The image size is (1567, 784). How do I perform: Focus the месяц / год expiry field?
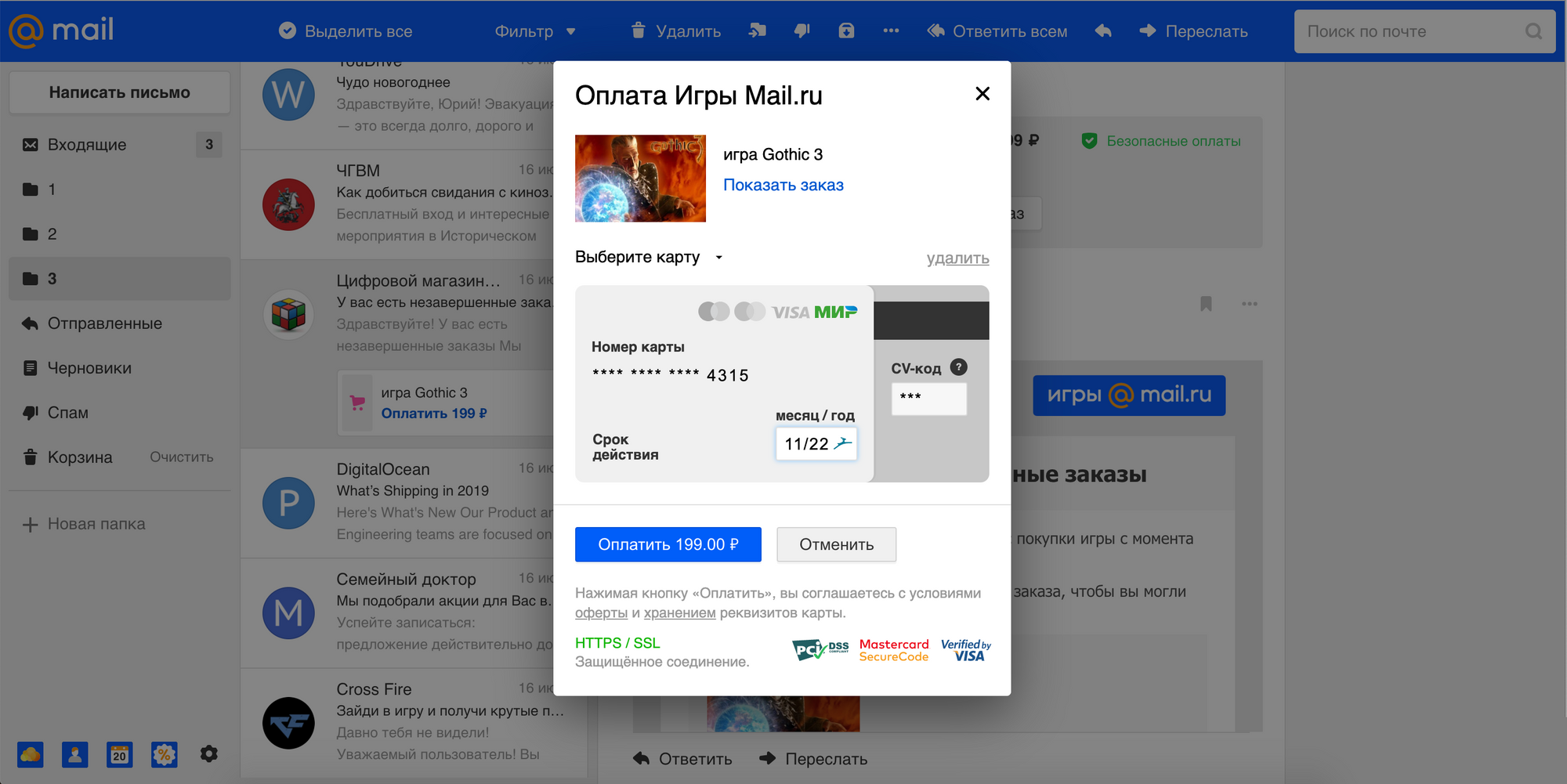pyautogui.click(x=816, y=443)
